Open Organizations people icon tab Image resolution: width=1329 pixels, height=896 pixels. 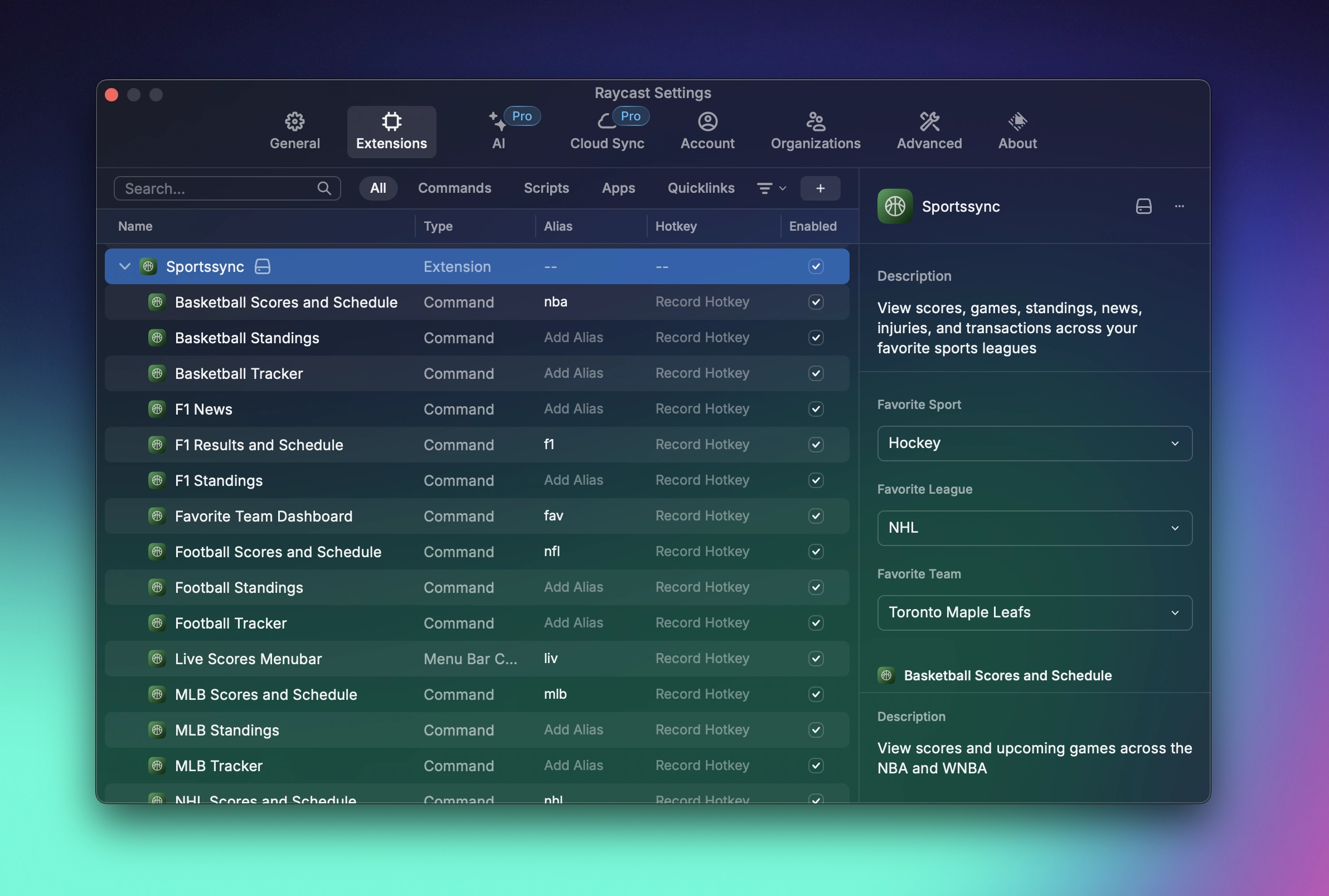point(815,121)
